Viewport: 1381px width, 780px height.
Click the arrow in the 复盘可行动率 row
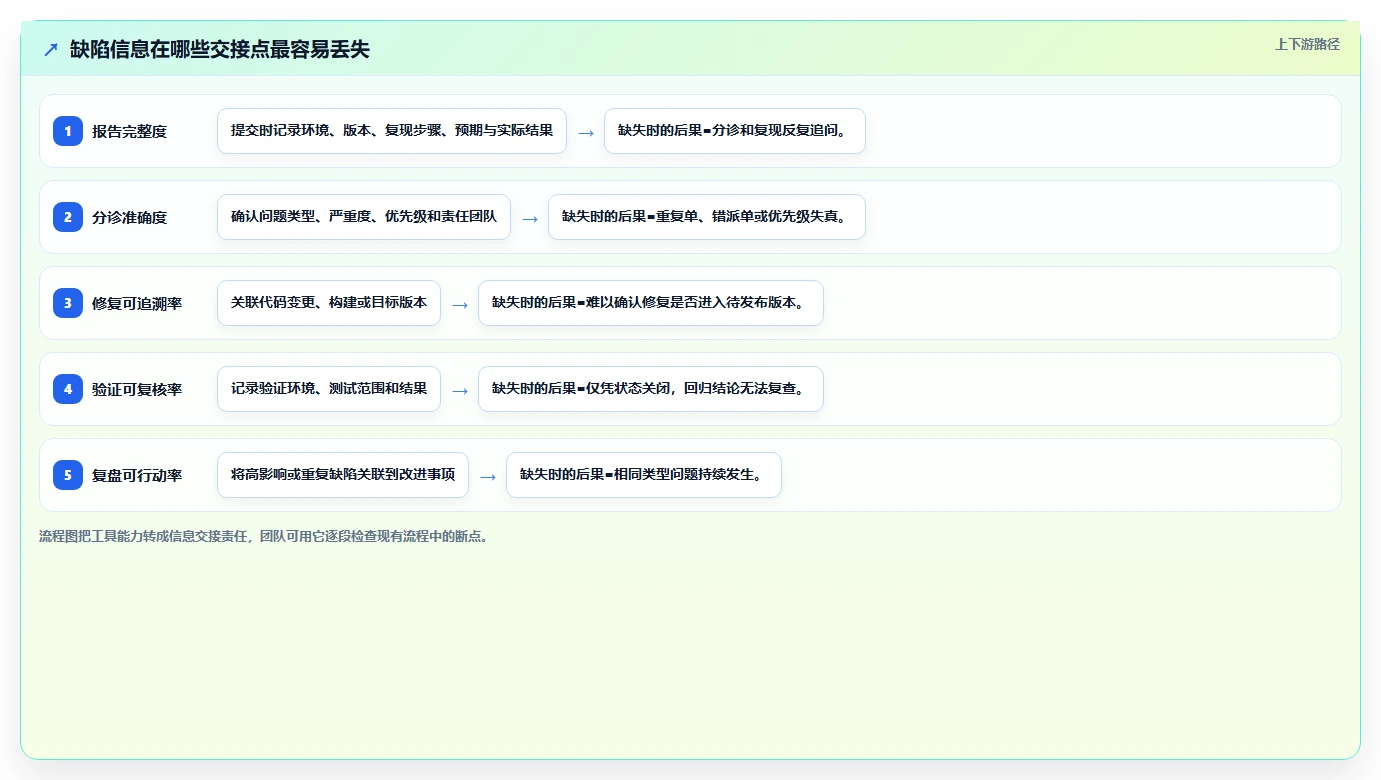tap(488, 476)
